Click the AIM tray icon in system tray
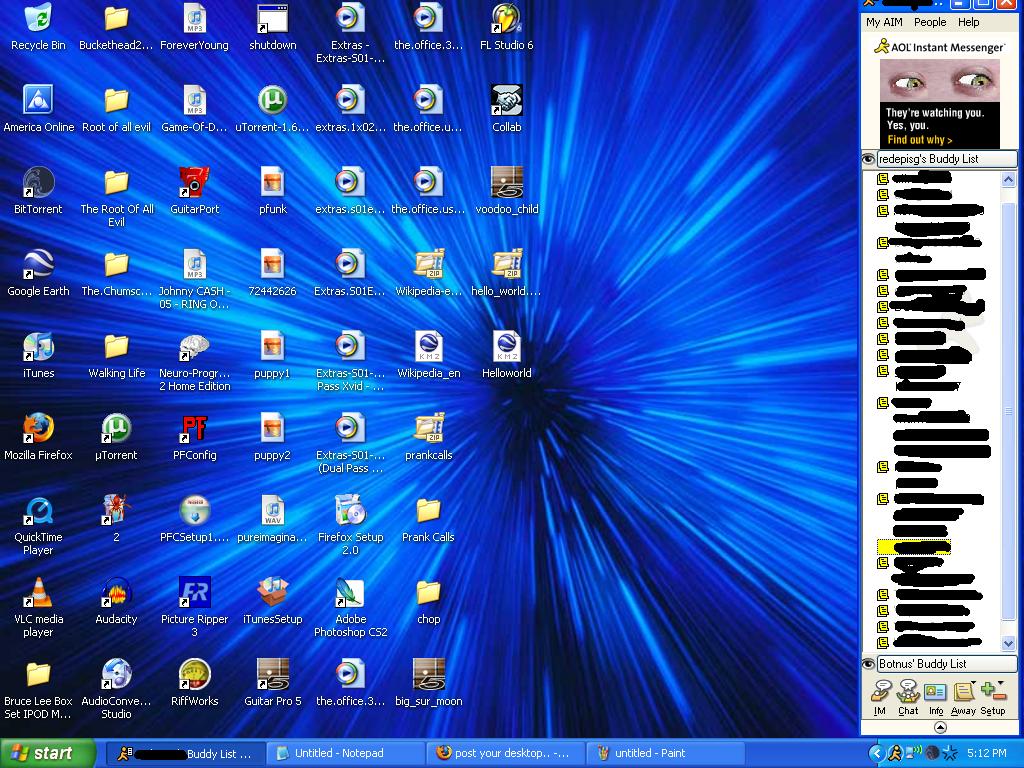Image resolution: width=1024 pixels, height=768 pixels. pyautogui.click(x=894, y=753)
